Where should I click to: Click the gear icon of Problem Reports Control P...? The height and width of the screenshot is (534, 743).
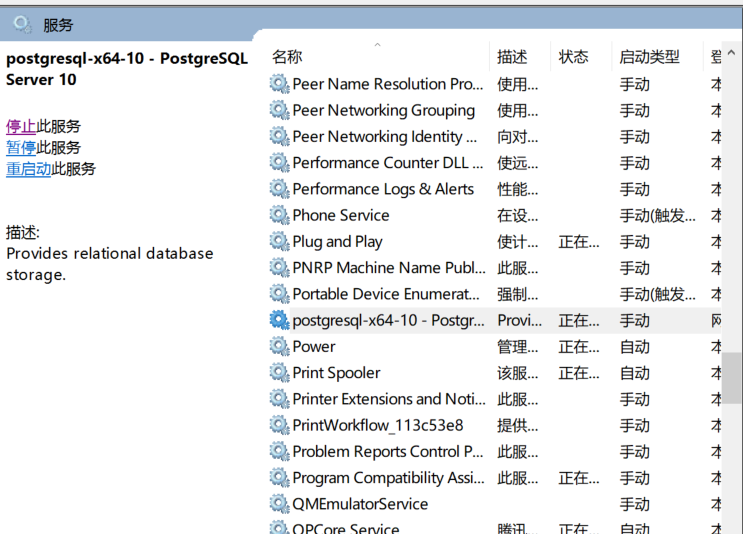point(280,452)
